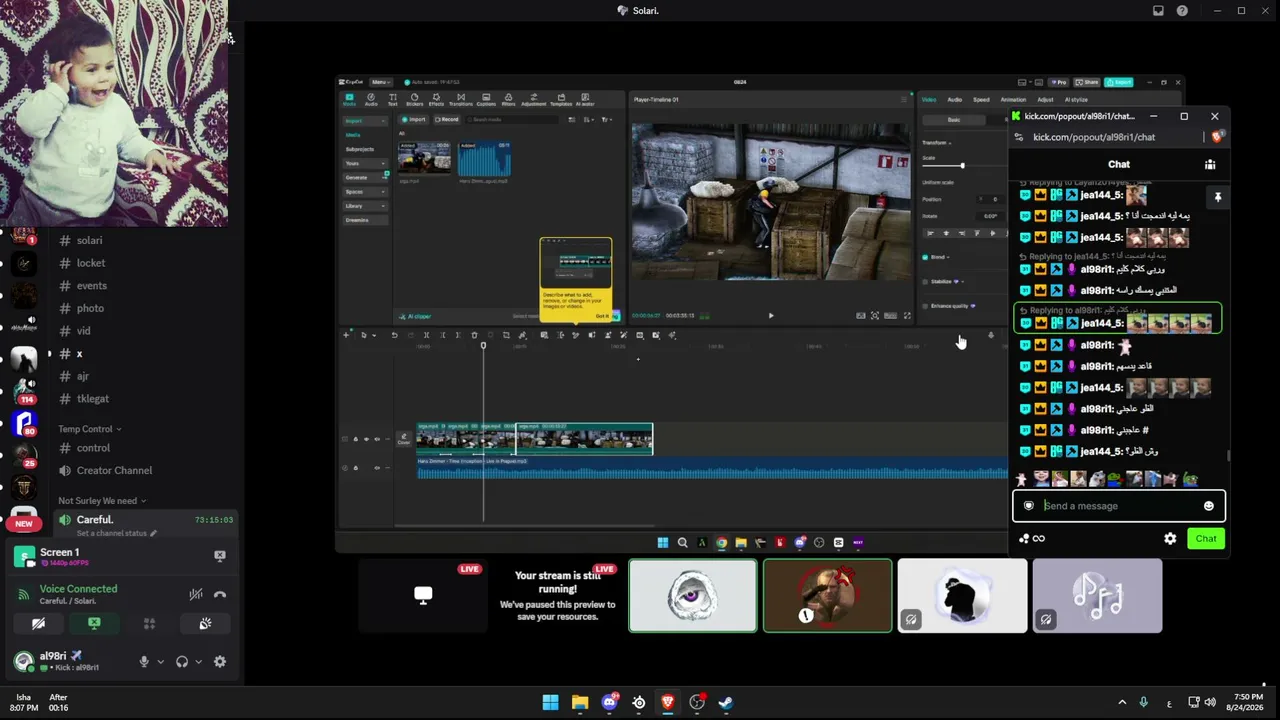
Task: Enable the Stabilize checkbox in CapCut
Action: [x=925, y=282]
